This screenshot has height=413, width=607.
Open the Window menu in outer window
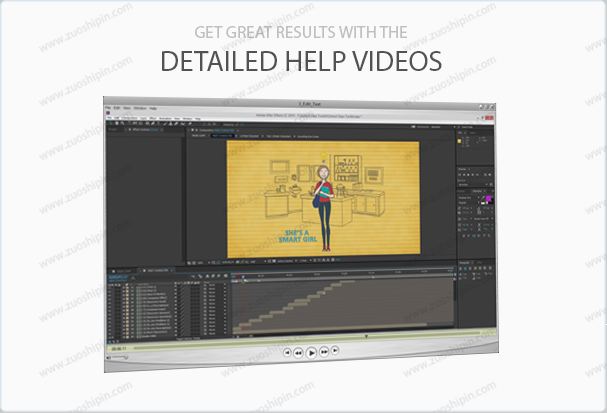click(139, 107)
